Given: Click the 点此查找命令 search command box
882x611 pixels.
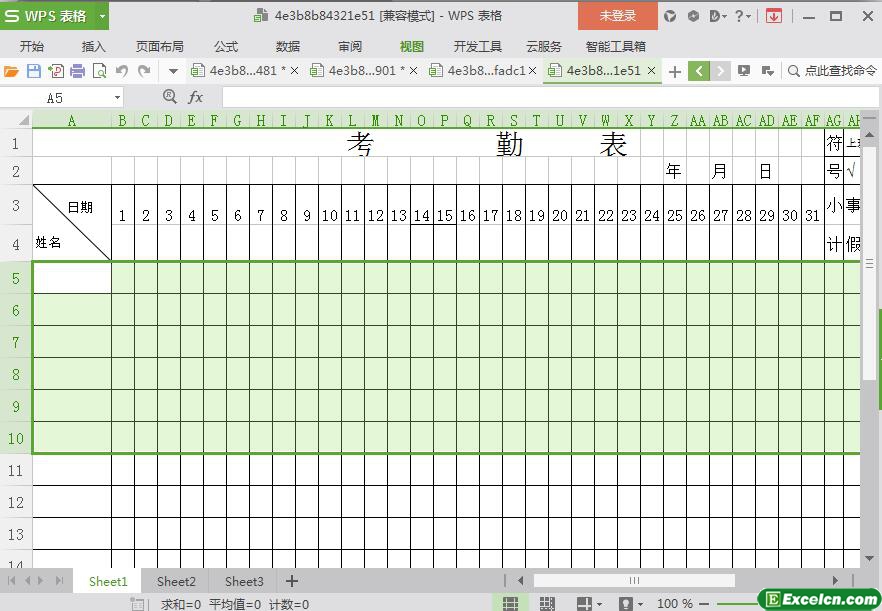Looking at the screenshot, I should (x=832, y=71).
